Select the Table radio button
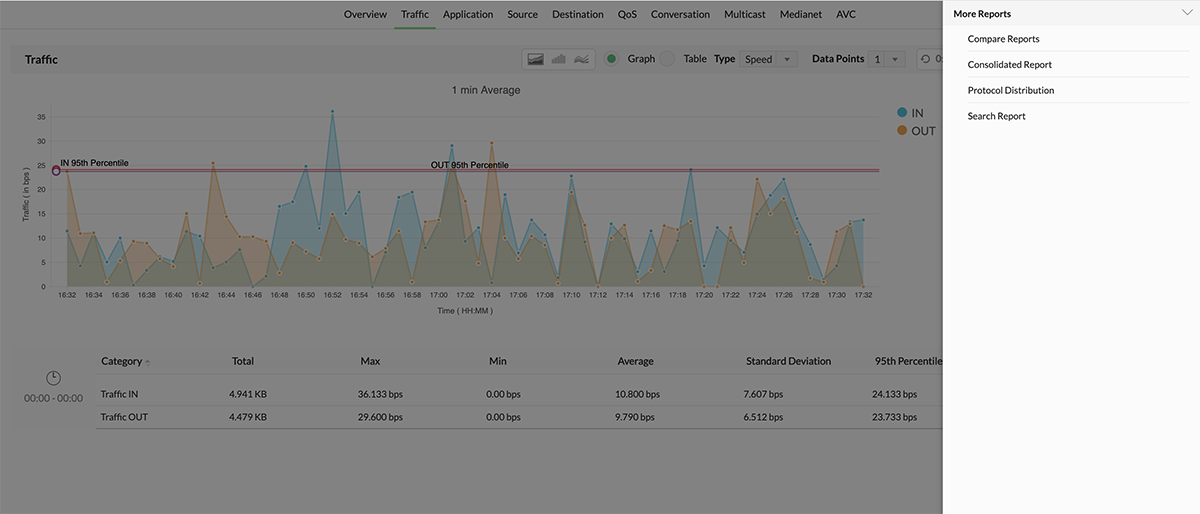1200x514 pixels. pos(667,59)
